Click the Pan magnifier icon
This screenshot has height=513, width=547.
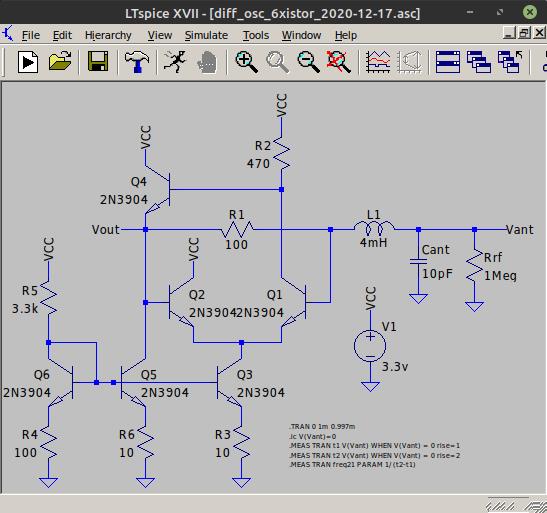click(277, 62)
